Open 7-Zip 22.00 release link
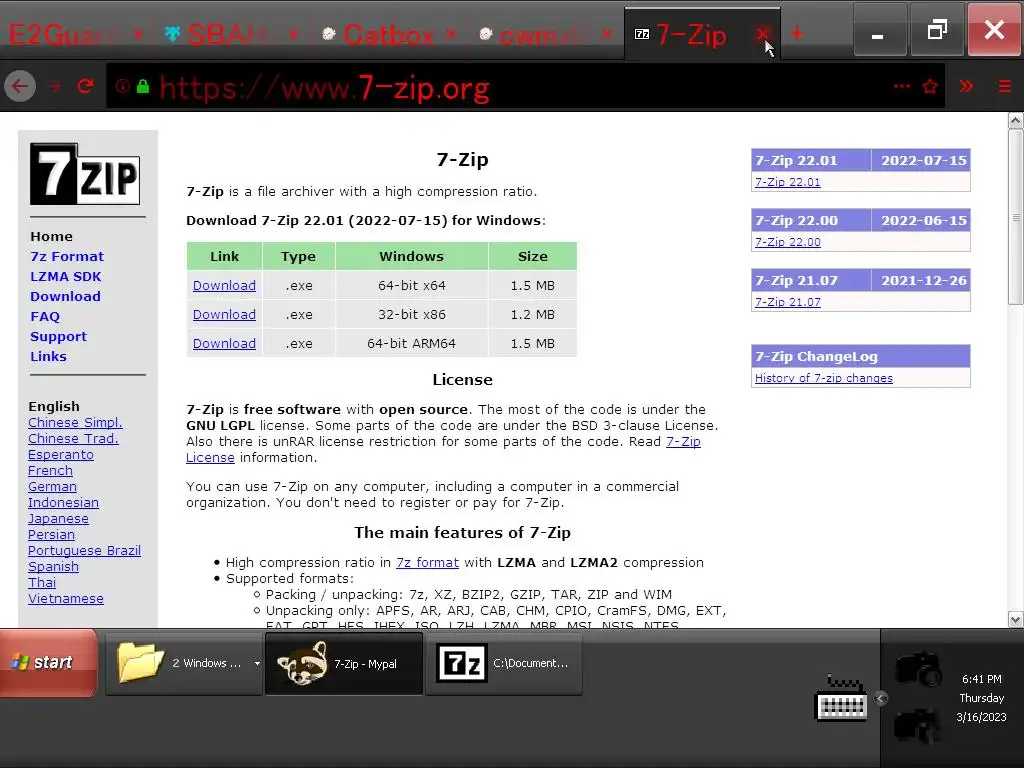Viewport: 1024px width, 768px height. click(x=788, y=242)
